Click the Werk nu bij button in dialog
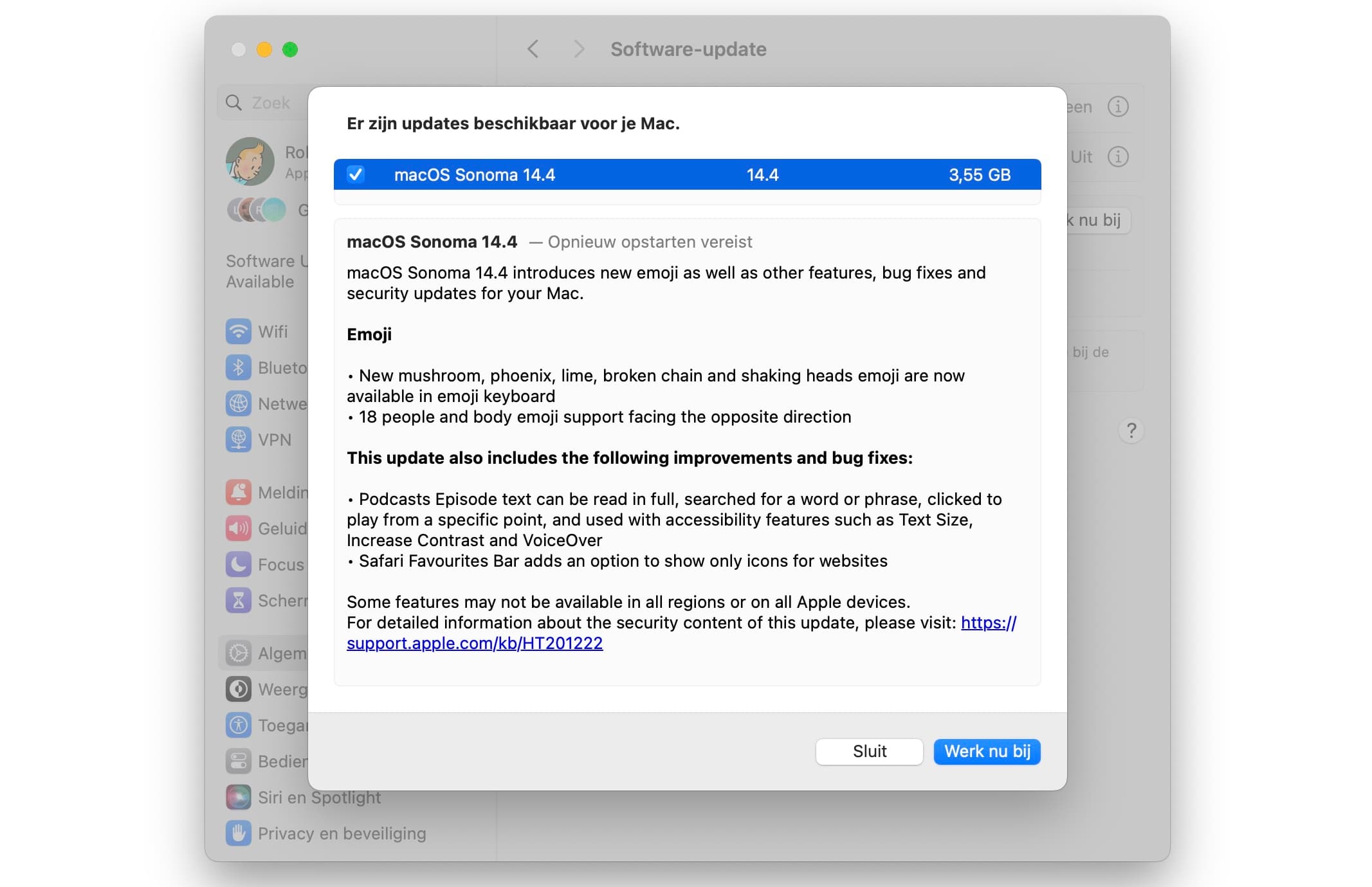Image resolution: width=1372 pixels, height=887 pixels. pos(987,751)
